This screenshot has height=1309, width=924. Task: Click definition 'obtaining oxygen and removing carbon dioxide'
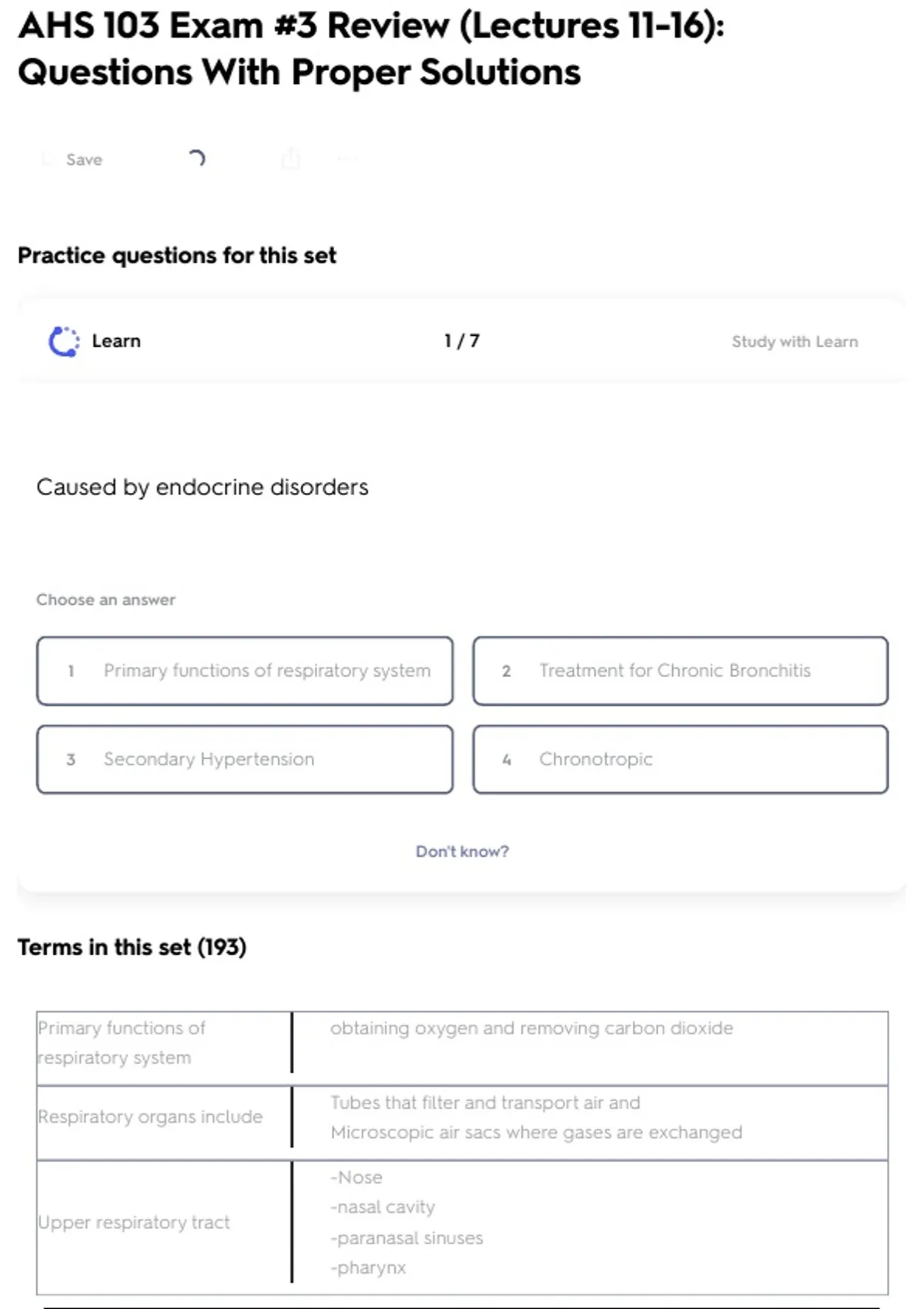pyautogui.click(x=531, y=1028)
